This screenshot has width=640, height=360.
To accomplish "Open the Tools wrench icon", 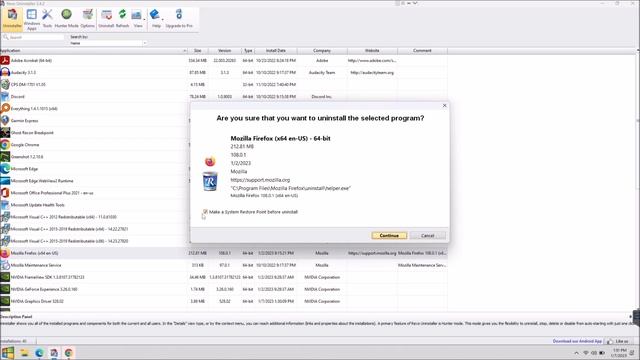I will pyautogui.click(x=47, y=18).
